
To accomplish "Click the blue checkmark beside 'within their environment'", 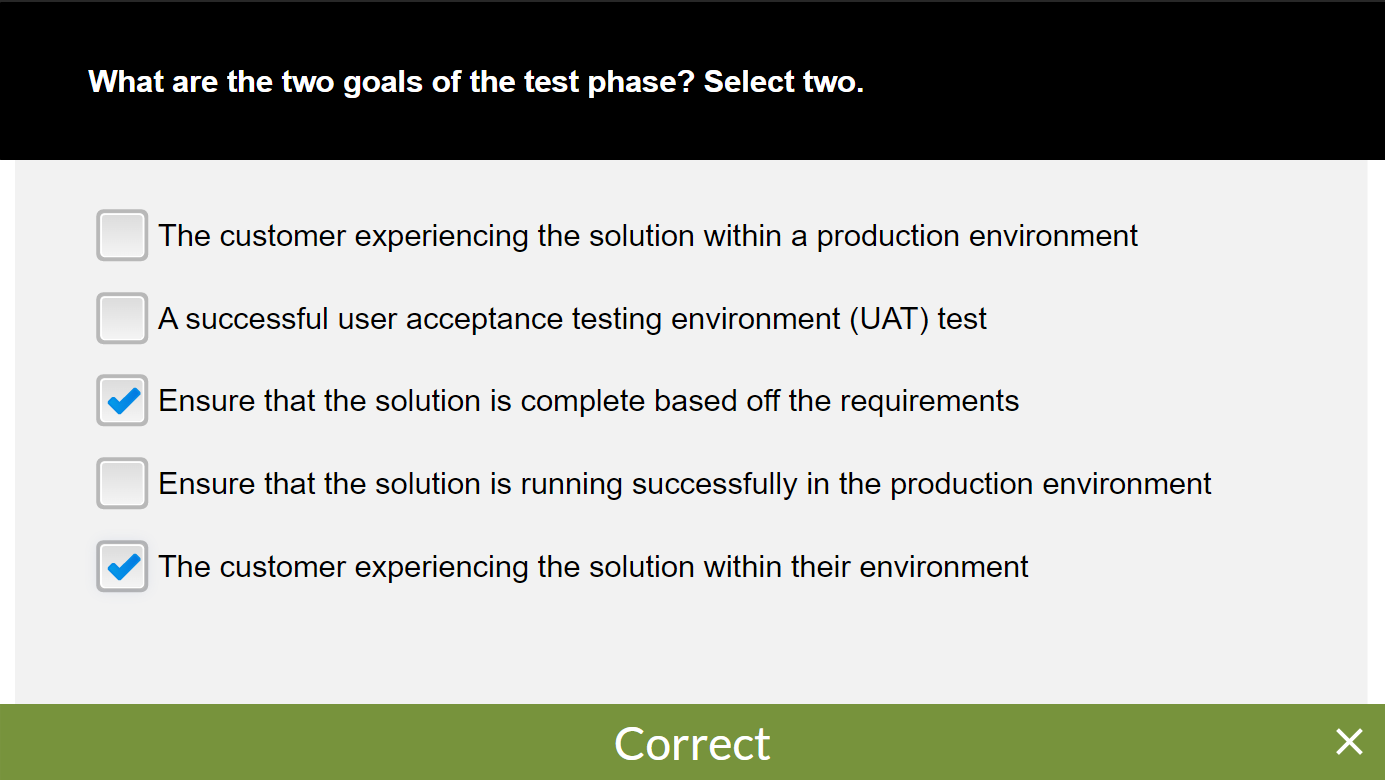I will point(122,567).
